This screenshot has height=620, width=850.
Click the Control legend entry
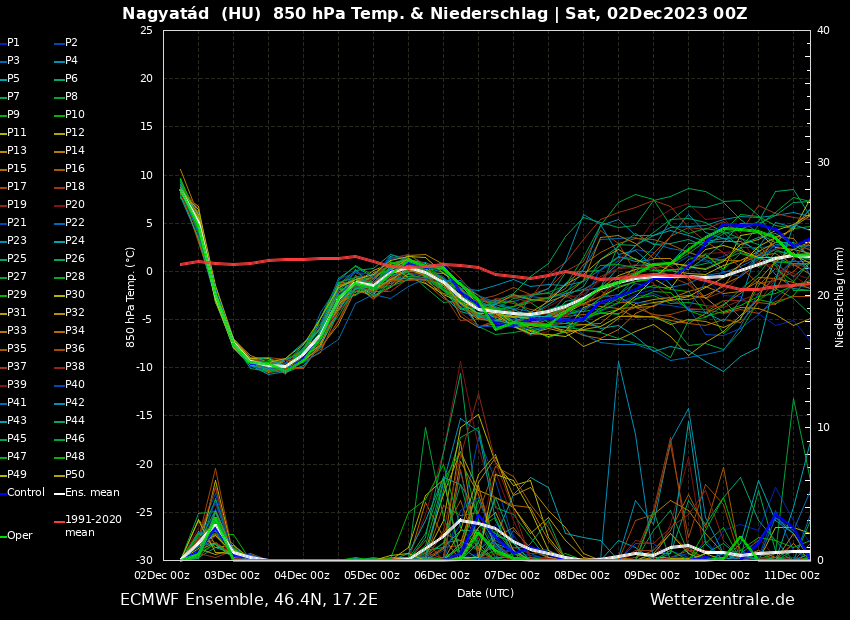click(x=25, y=493)
